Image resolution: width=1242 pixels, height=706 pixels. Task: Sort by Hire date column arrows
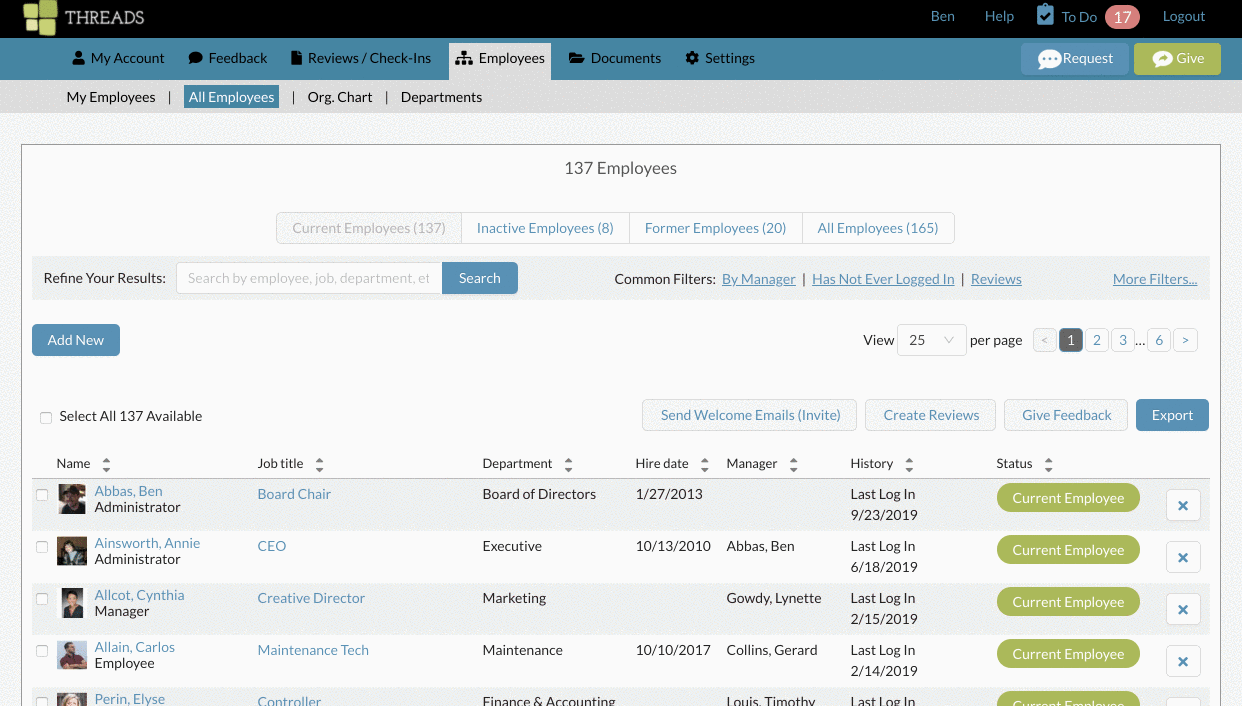704,464
